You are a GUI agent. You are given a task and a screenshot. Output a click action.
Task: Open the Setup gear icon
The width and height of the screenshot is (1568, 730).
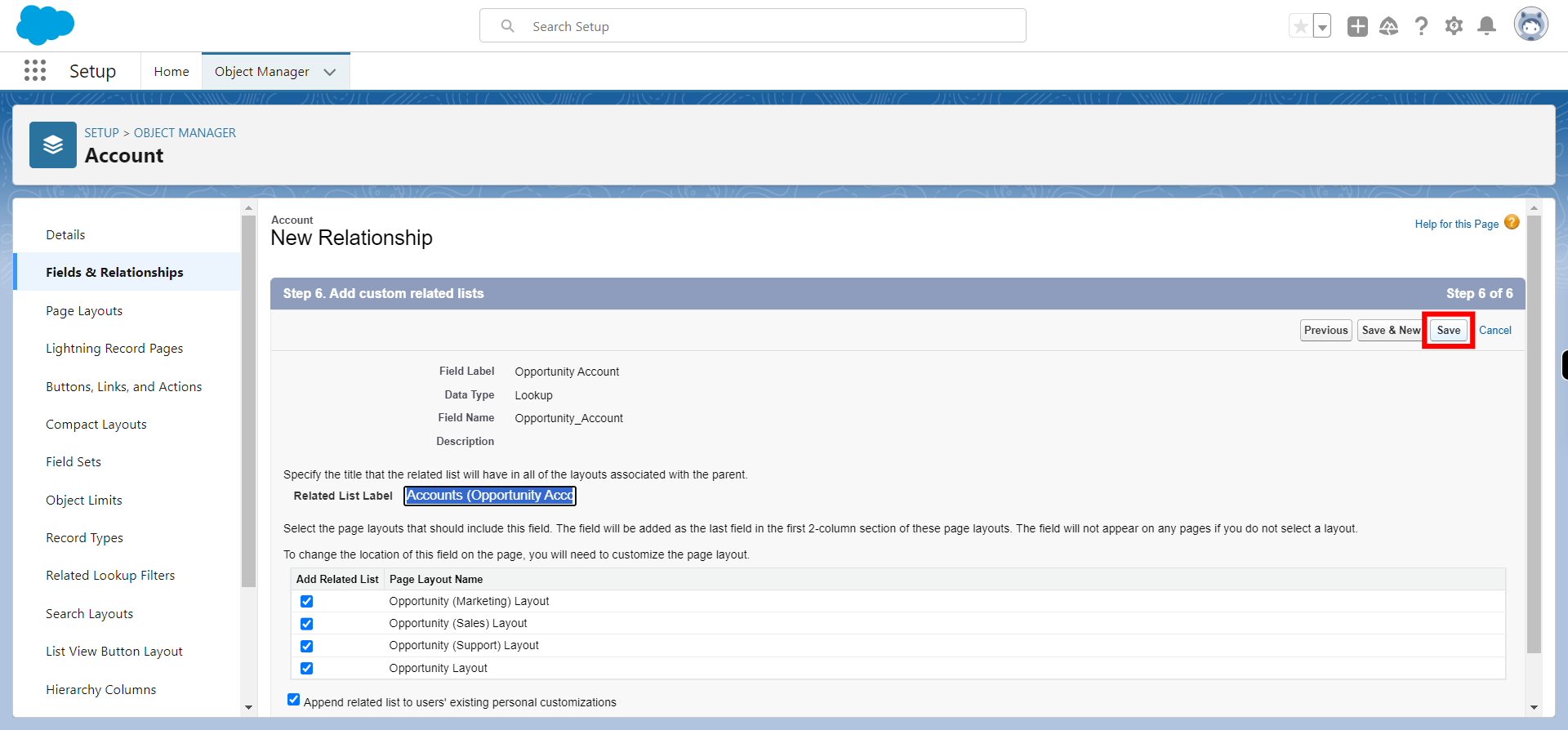pos(1454,26)
